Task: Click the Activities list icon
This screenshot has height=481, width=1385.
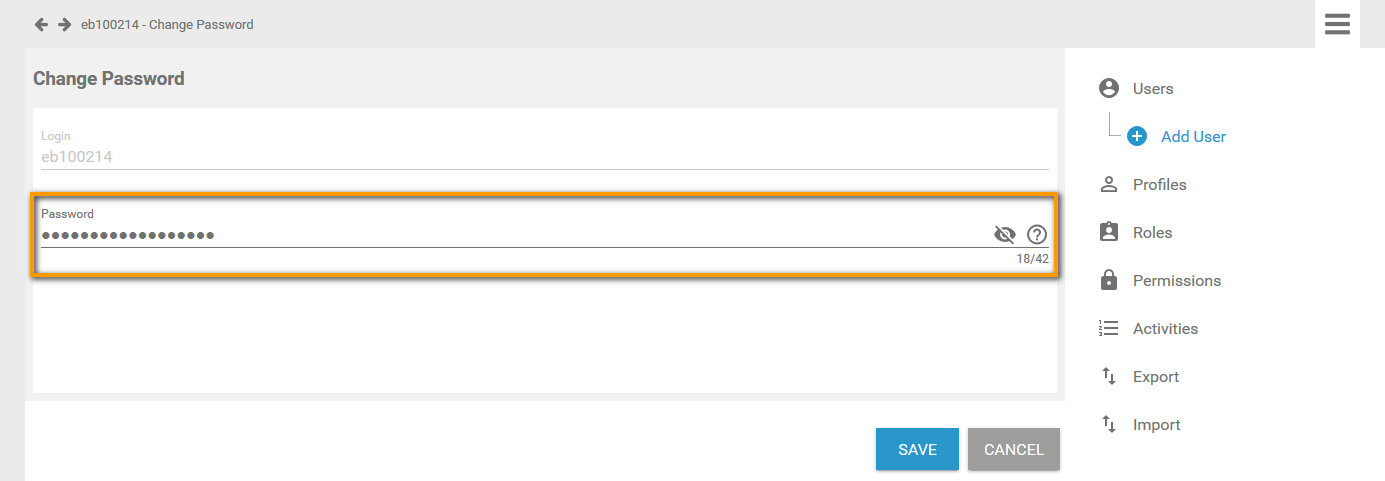Action: 1108,328
